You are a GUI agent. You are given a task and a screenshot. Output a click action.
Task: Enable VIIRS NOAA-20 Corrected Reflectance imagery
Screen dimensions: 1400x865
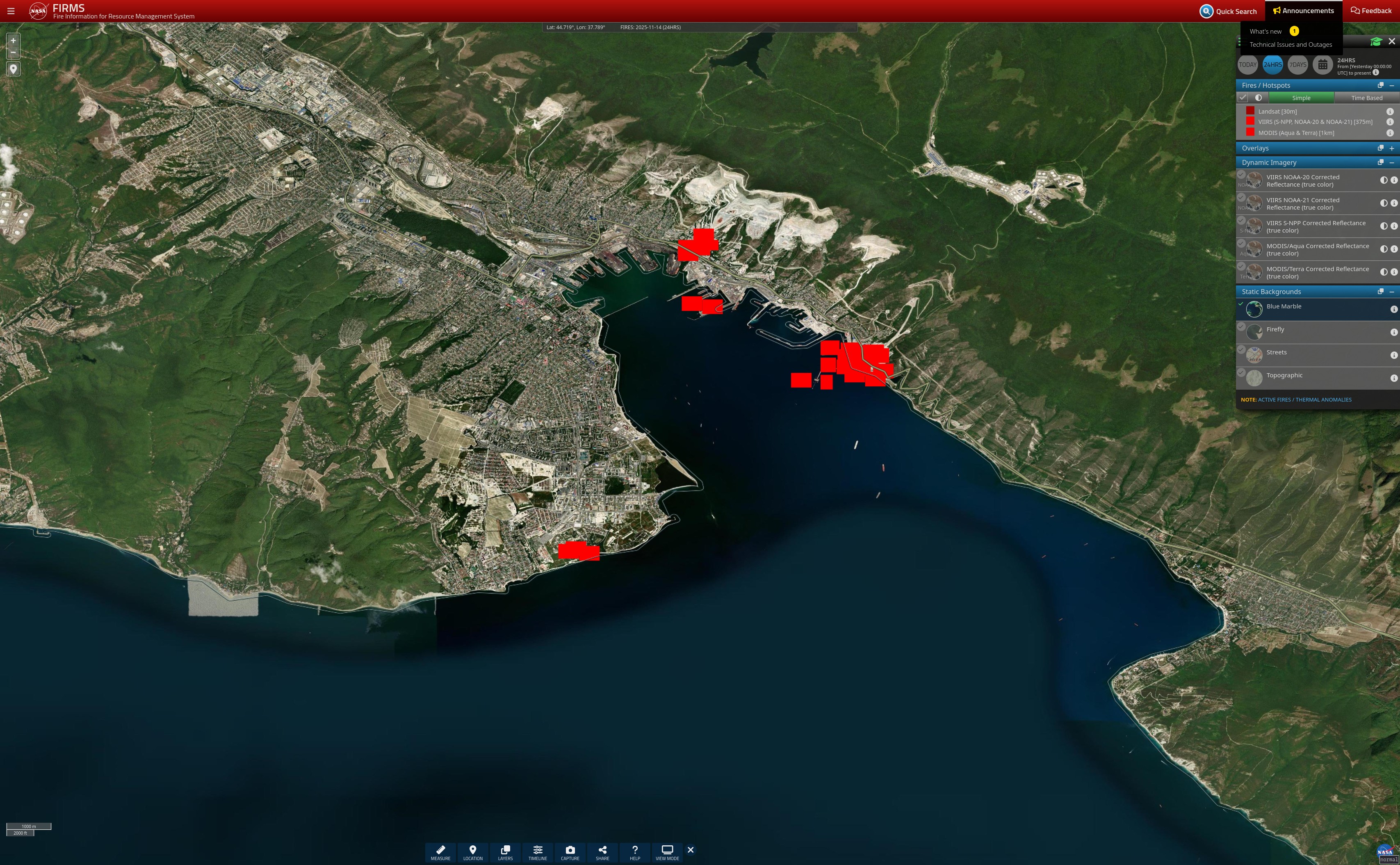click(x=1241, y=175)
